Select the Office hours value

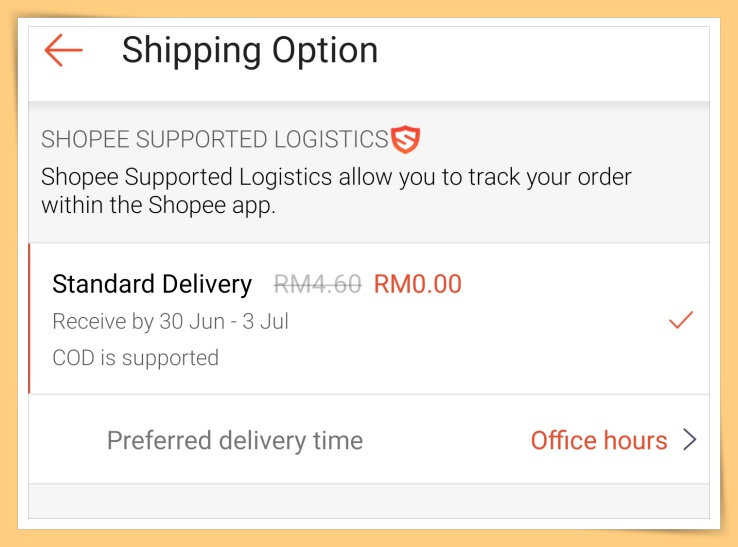598,440
